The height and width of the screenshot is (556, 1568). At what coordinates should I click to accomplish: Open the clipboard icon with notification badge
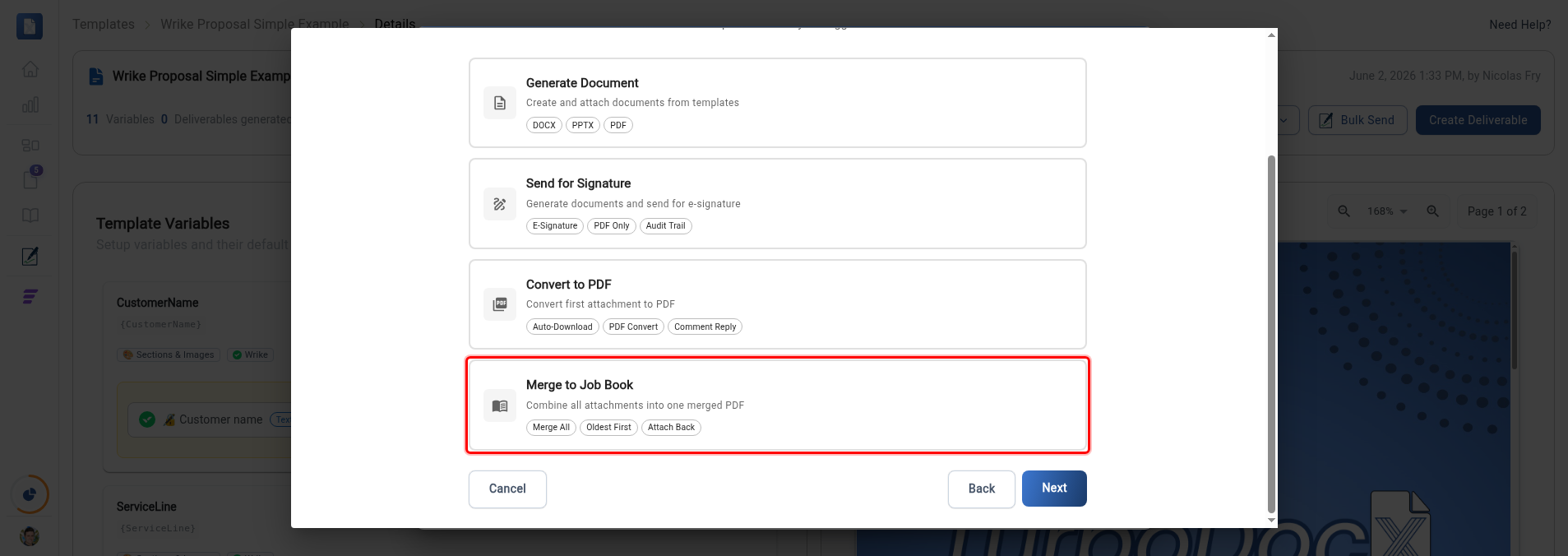[x=31, y=178]
